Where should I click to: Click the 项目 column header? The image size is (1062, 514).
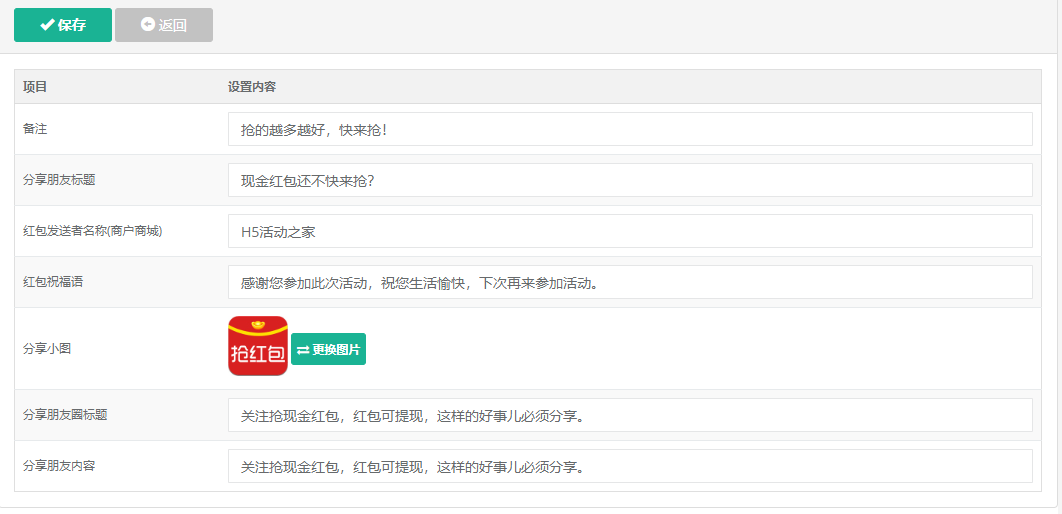(x=35, y=87)
